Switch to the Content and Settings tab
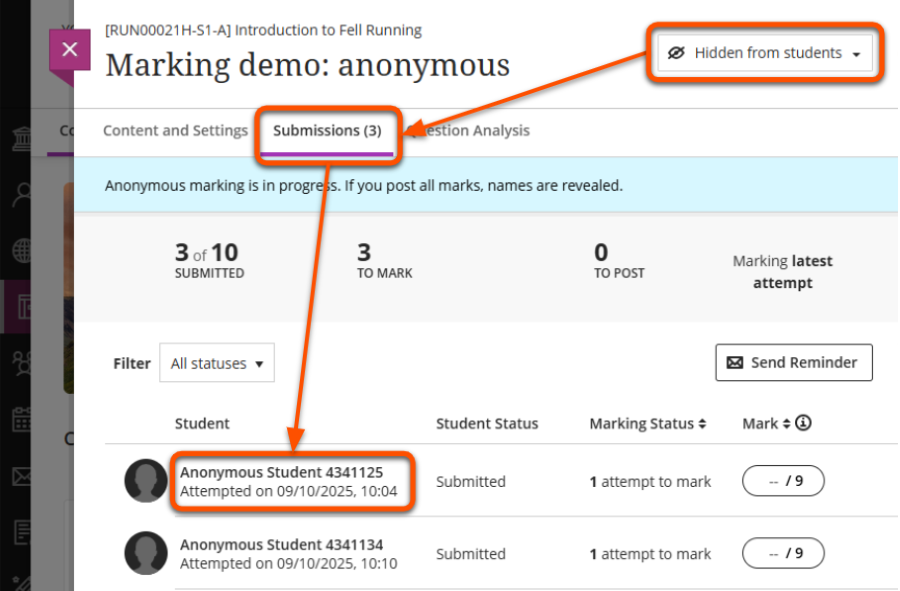This screenshot has height=591, width=900. pyautogui.click(x=175, y=131)
